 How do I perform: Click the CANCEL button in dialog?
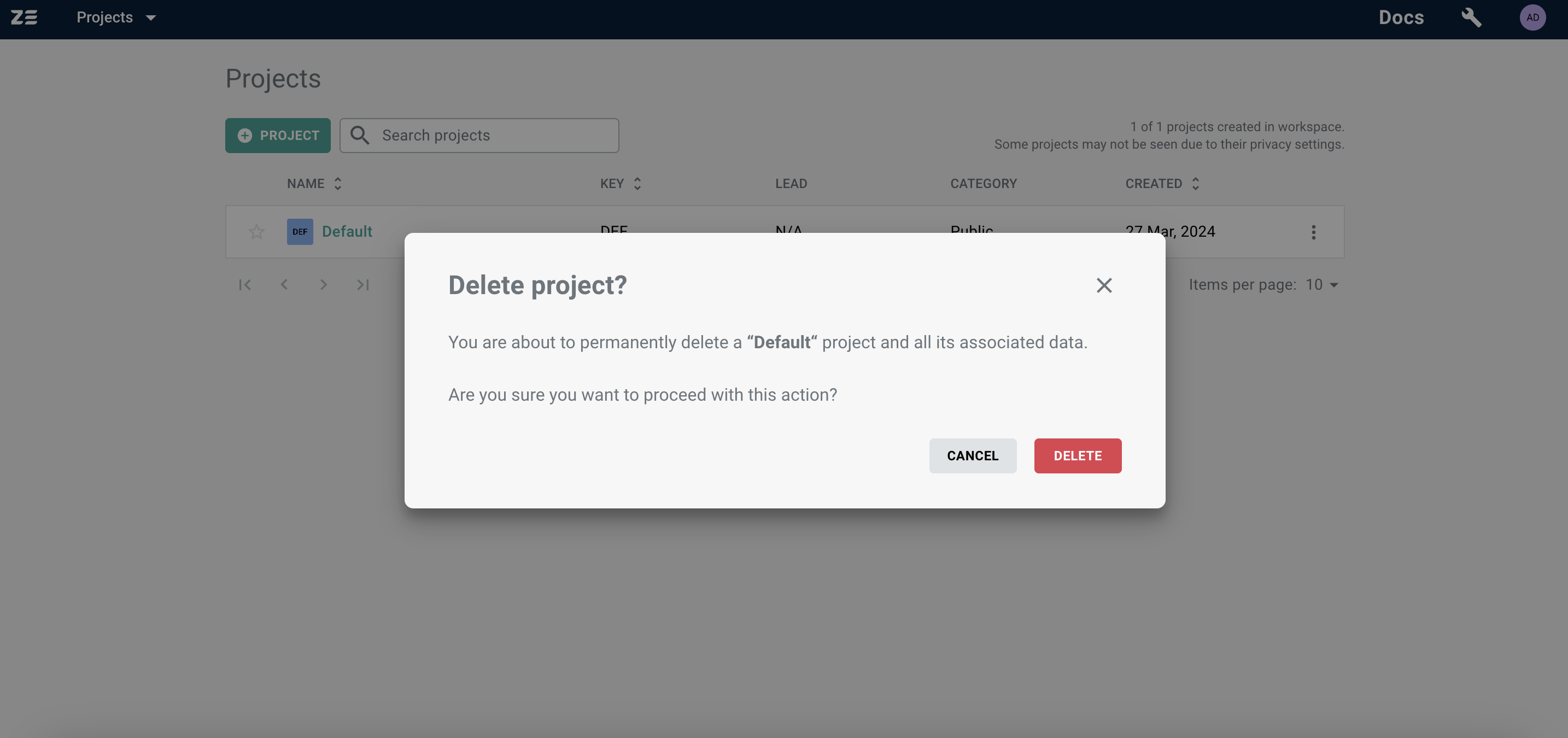click(x=972, y=456)
